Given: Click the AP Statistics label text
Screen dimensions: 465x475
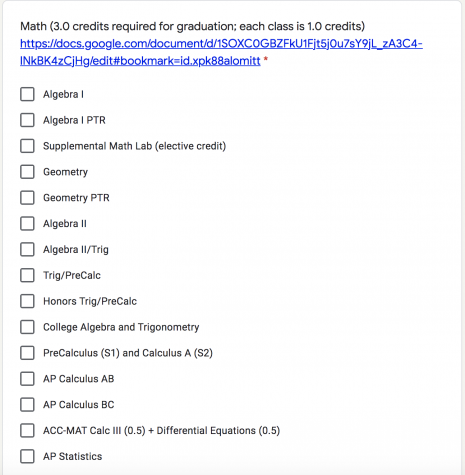Looking at the screenshot, I should click(73, 456).
